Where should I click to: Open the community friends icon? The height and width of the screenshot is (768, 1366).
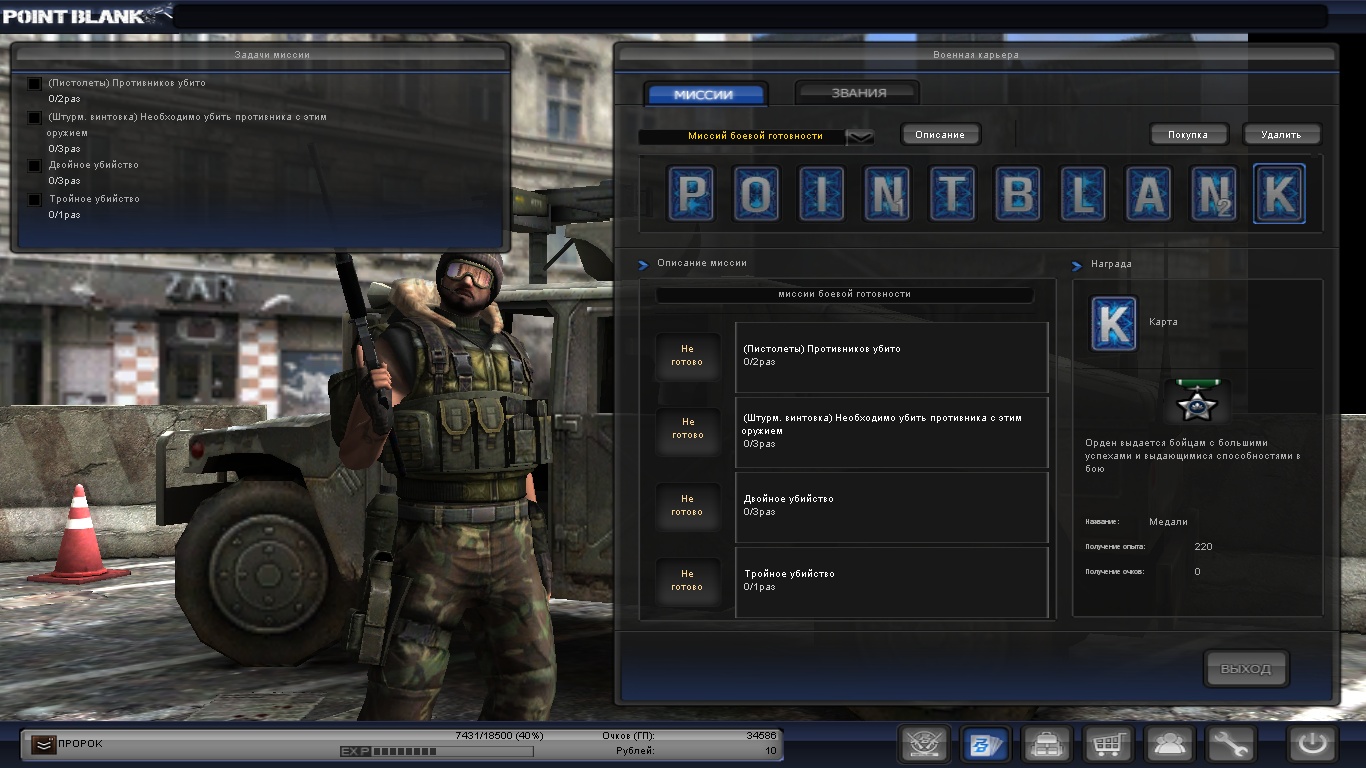1169,744
